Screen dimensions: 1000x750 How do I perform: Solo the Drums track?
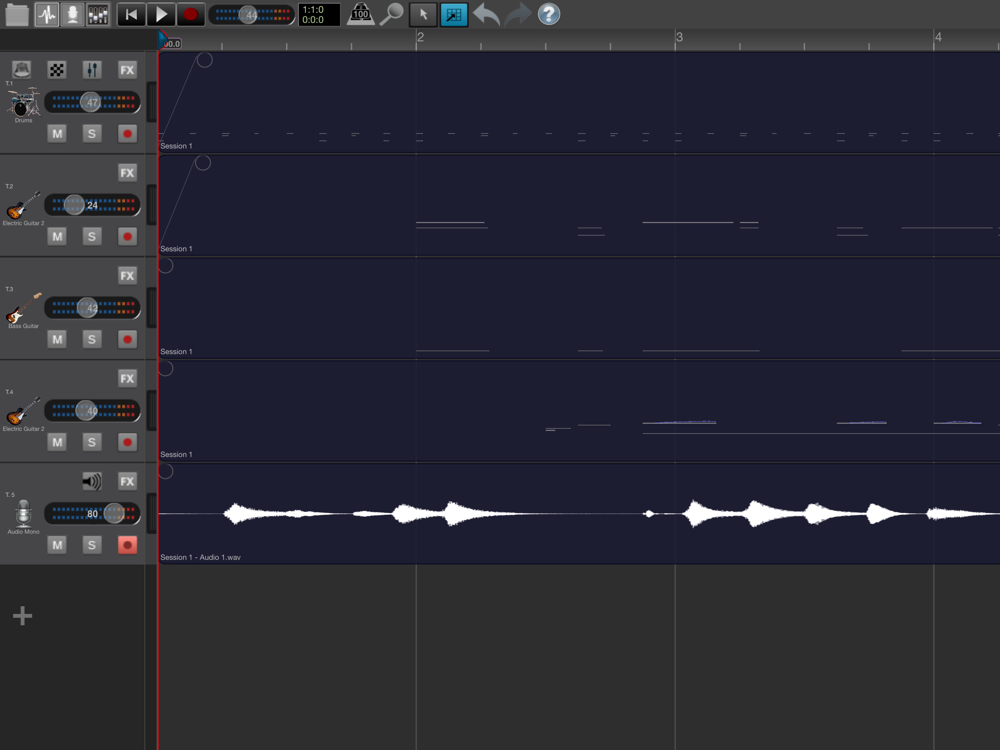[x=92, y=133]
